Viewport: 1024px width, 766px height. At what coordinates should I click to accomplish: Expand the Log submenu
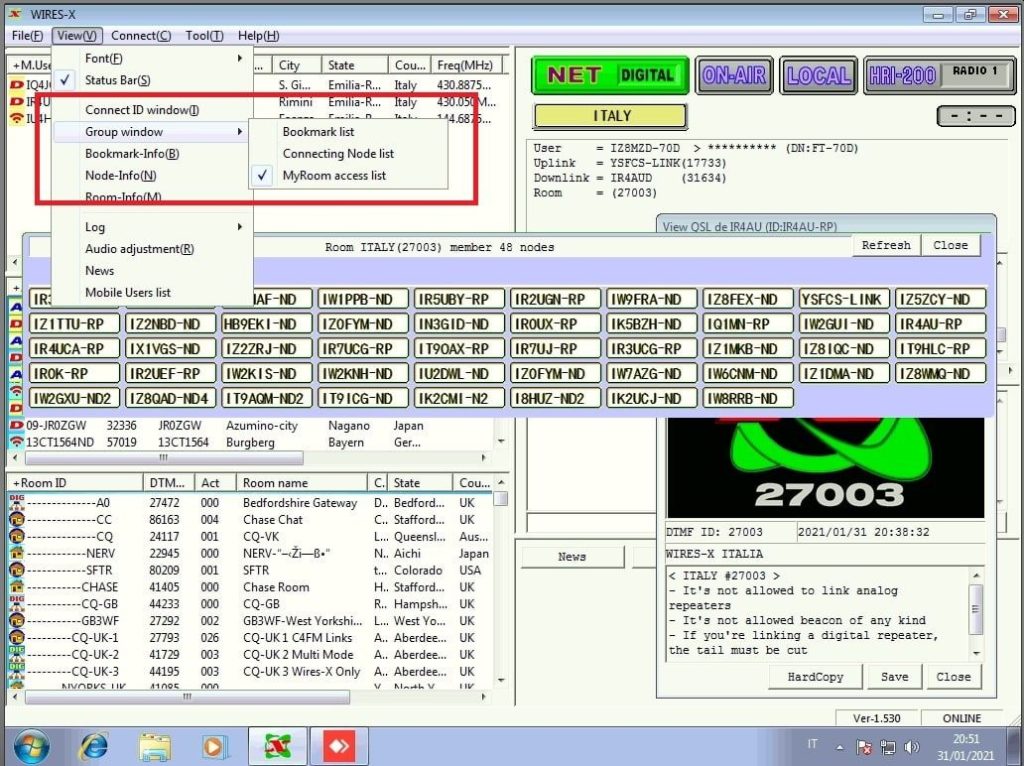(153, 227)
